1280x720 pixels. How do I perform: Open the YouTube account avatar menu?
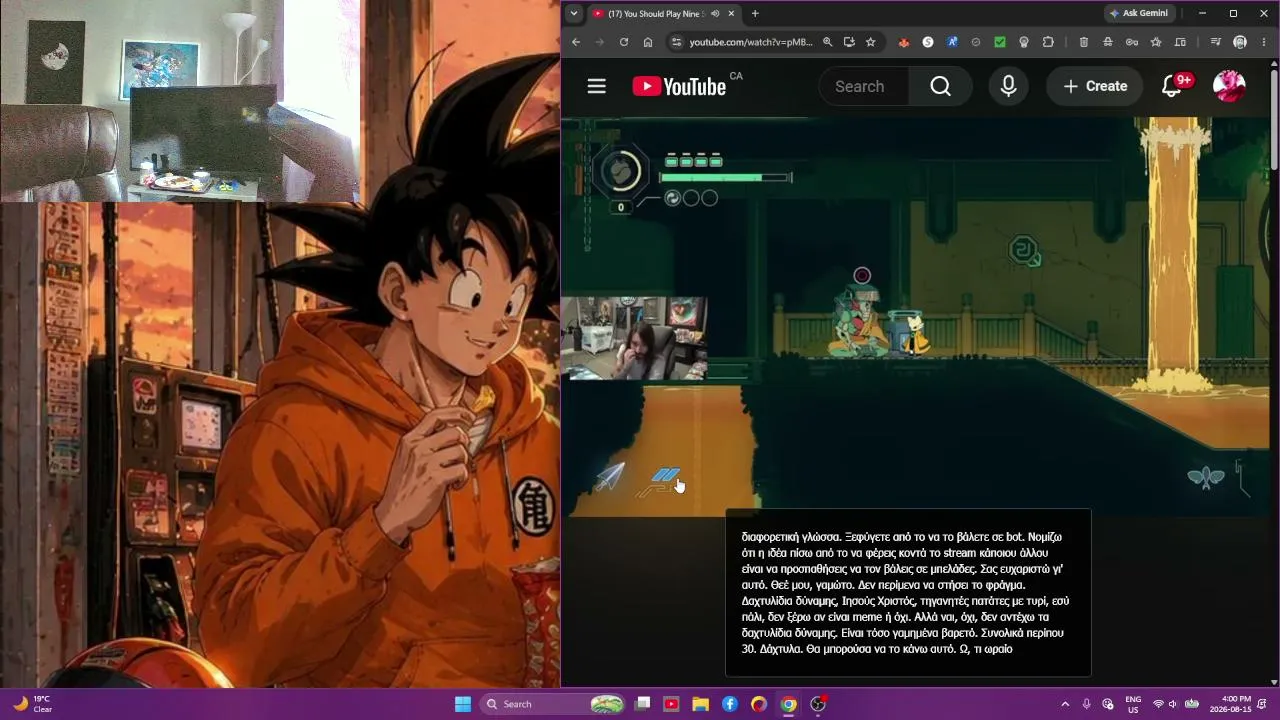tap(1229, 86)
